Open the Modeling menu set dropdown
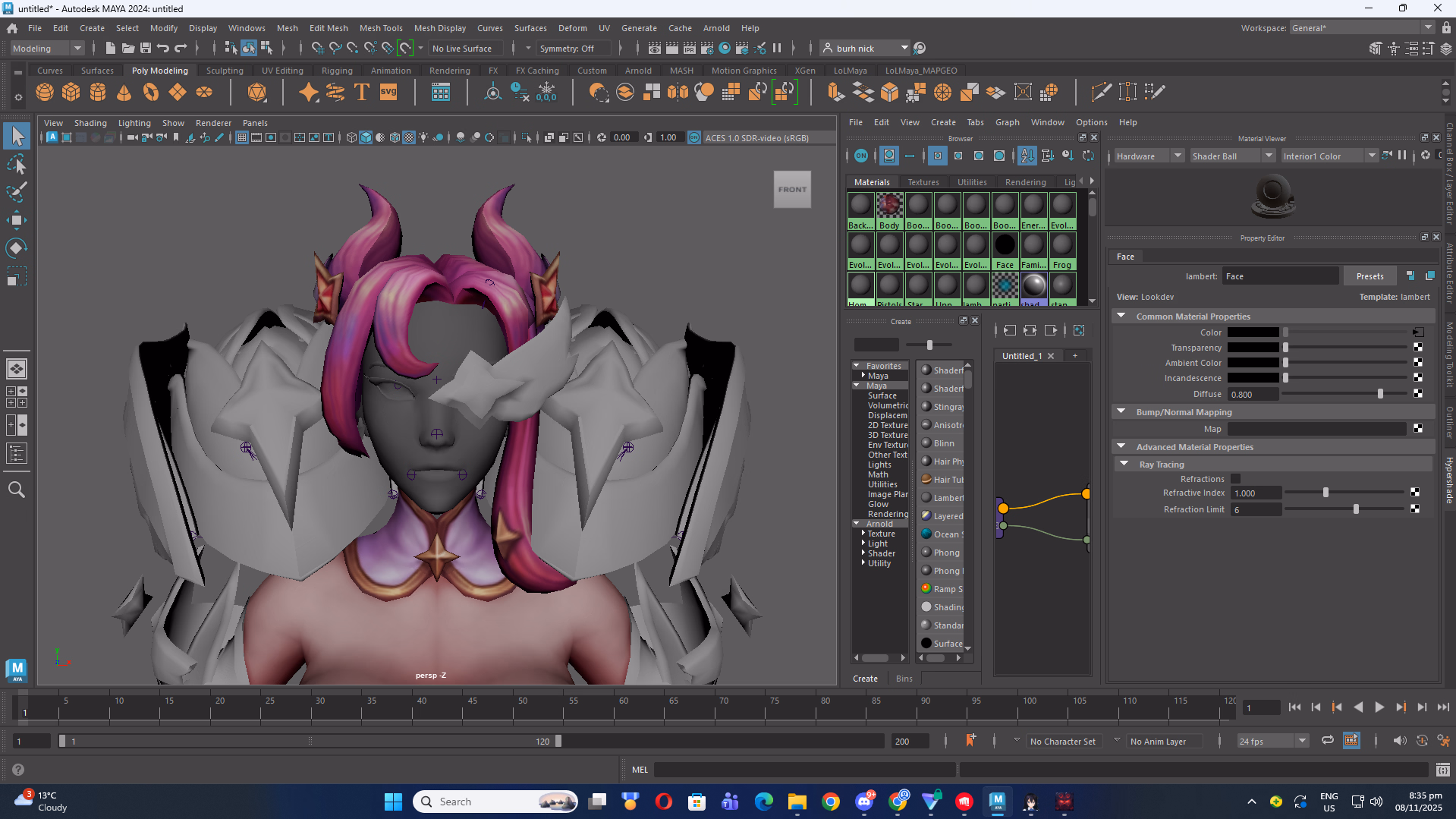 tap(47, 49)
